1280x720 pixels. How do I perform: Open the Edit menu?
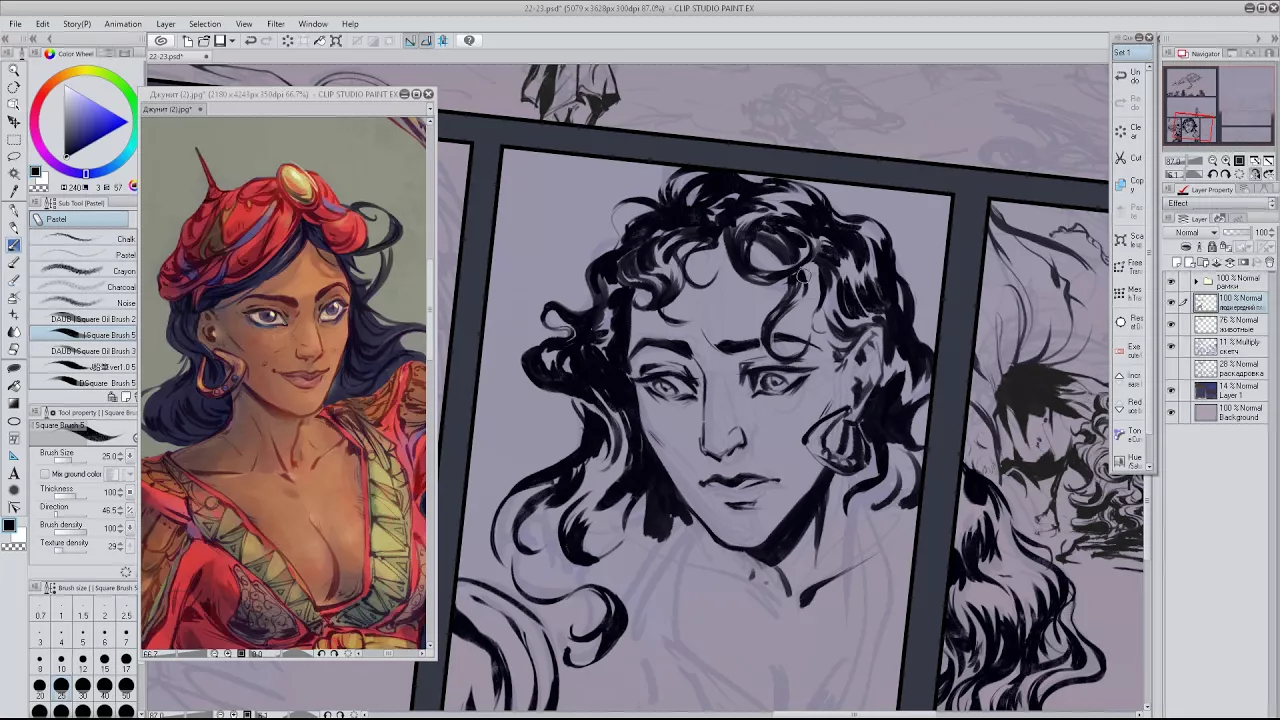[43, 24]
